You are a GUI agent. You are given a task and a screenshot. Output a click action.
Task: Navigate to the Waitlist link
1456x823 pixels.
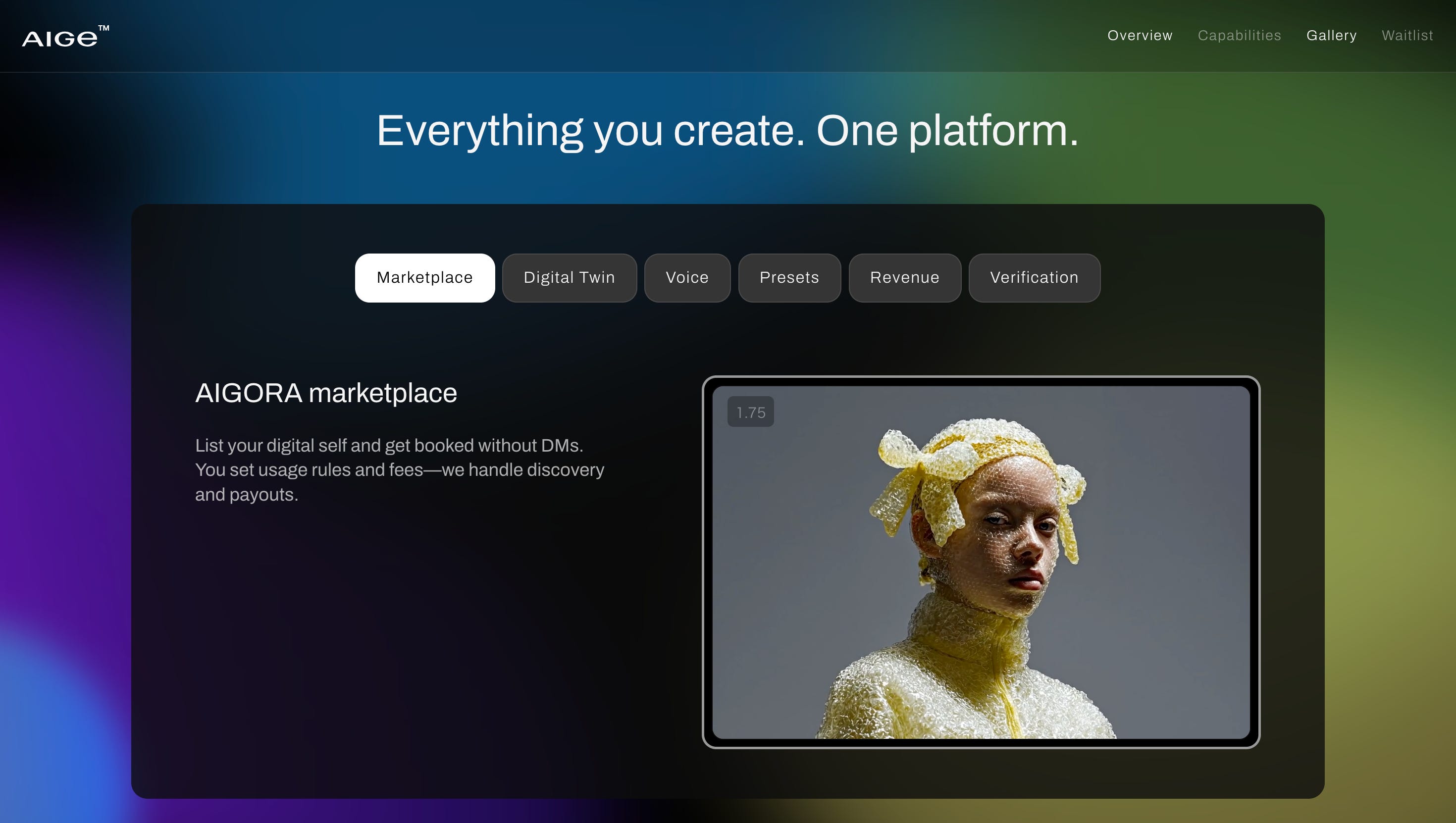coord(1407,36)
